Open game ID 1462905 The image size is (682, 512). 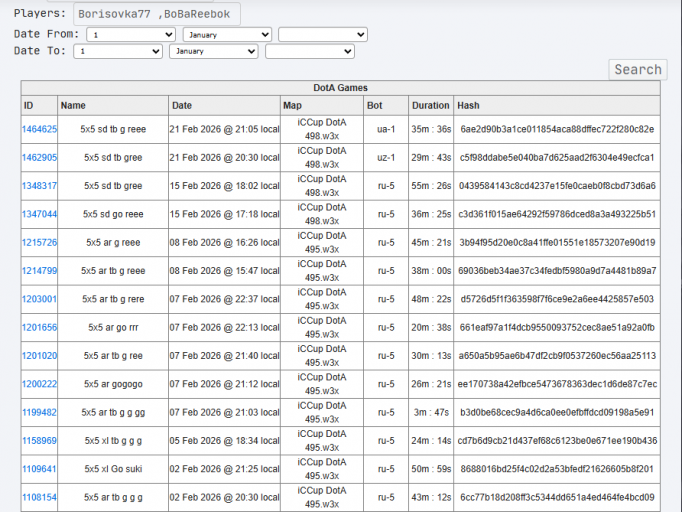pos(39,157)
